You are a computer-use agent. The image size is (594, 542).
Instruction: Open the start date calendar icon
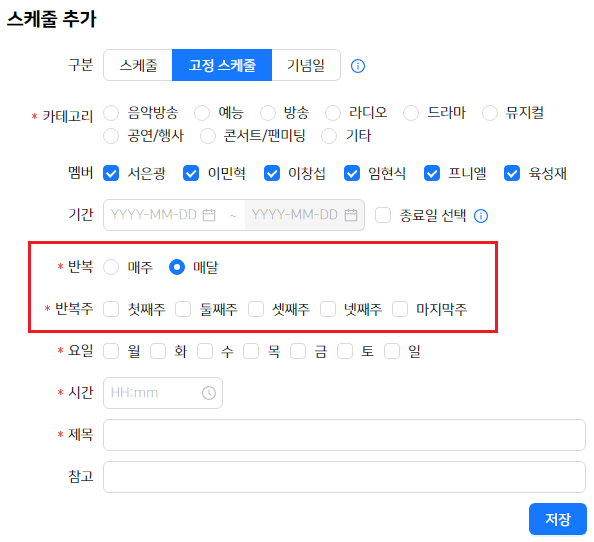pyautogui.click(x=209, y=215)
